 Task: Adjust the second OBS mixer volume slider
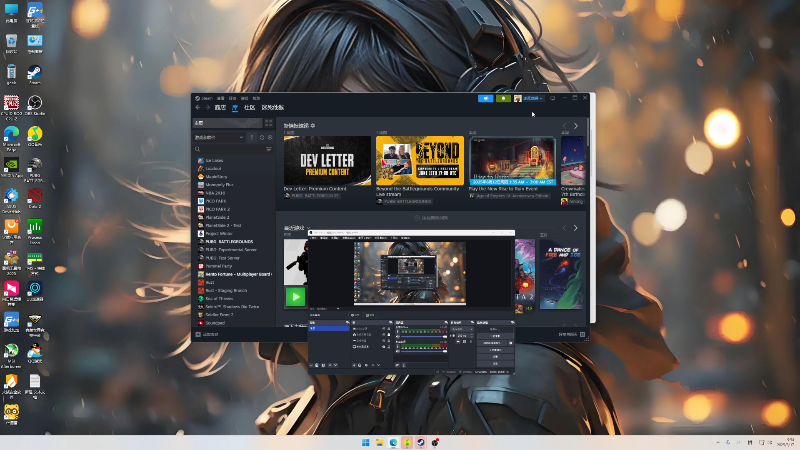point(422,351)
